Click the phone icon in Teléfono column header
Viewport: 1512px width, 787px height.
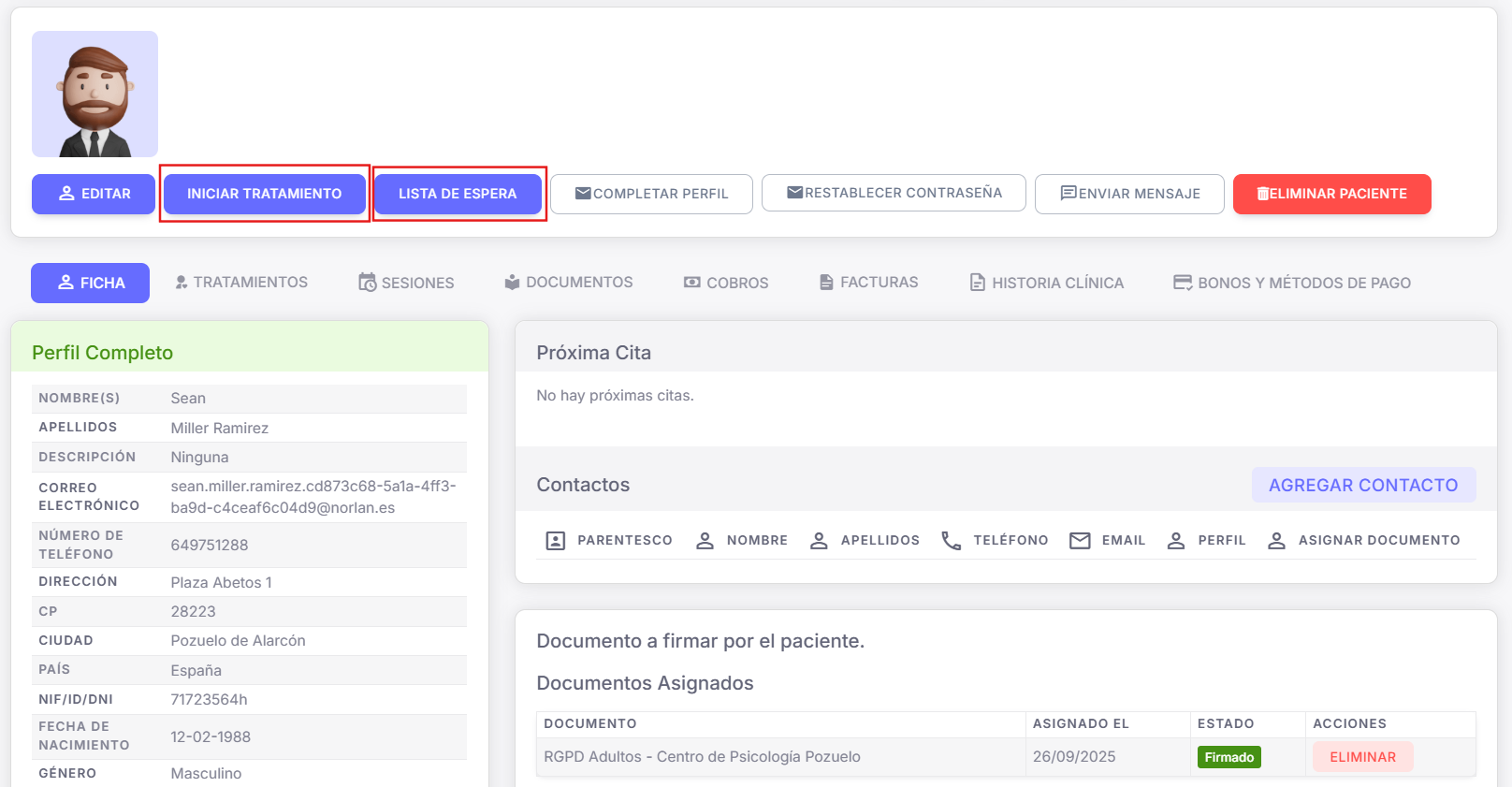click(x=951, y=541)
